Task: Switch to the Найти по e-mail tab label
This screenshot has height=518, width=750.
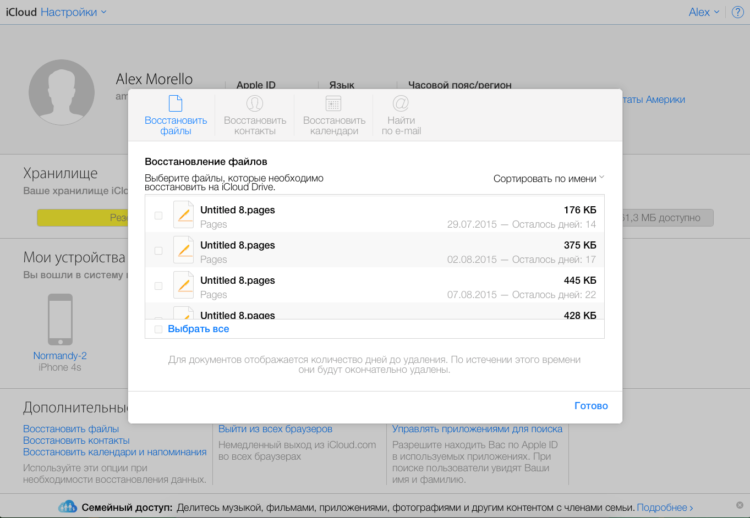Action: 401,125
